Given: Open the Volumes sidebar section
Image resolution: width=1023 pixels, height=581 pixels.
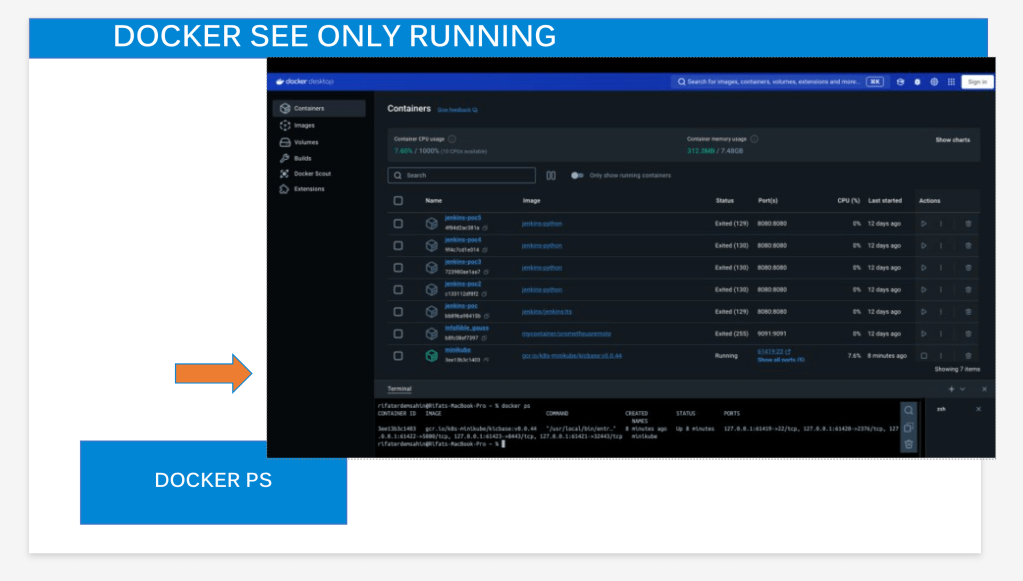Looking at the screenshot, I should (x=299, y=142).
